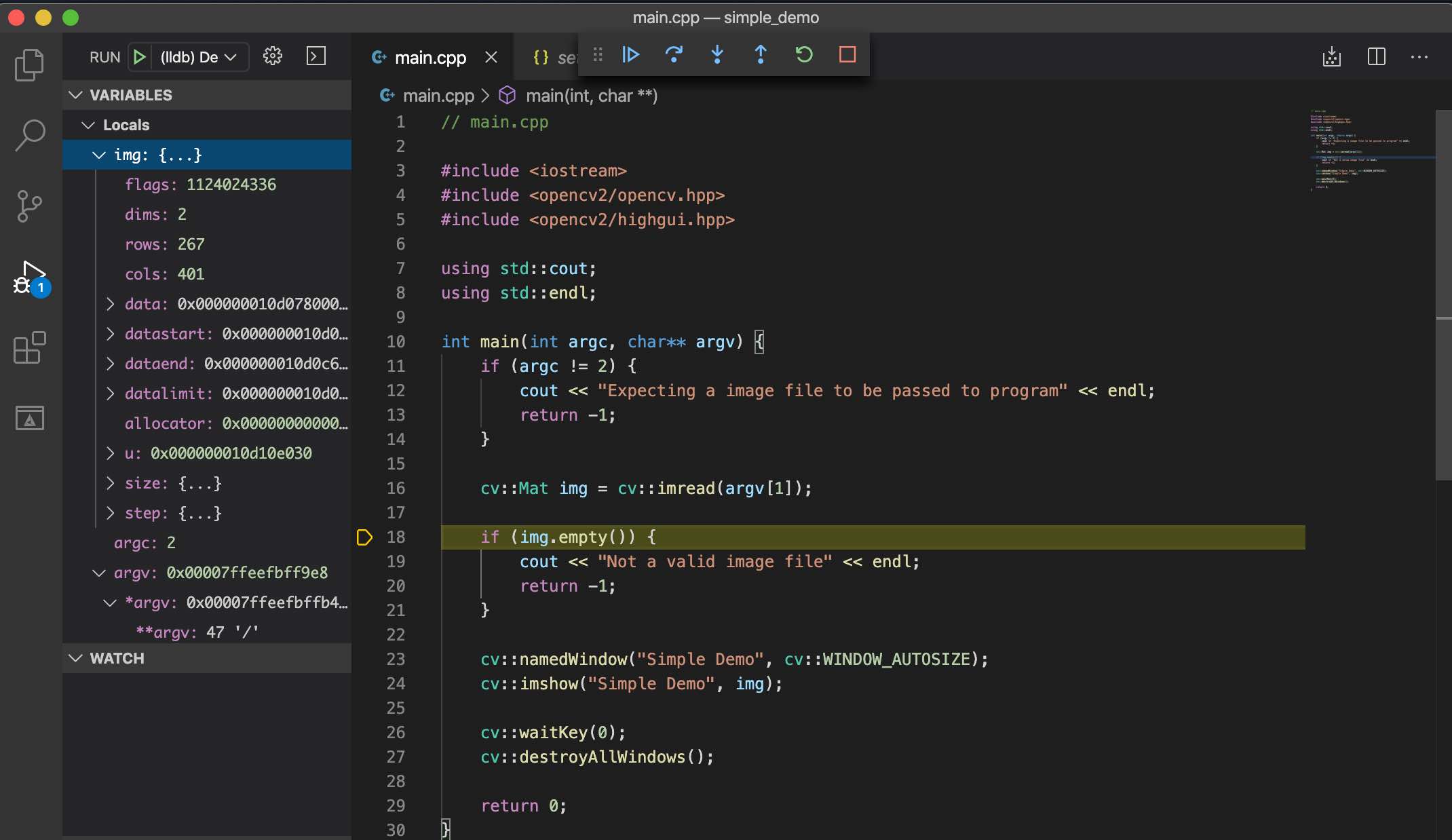Remove the breakpoint on line 18
Viewport: 1452px width, 840px height.
click(x=364, y=537)
